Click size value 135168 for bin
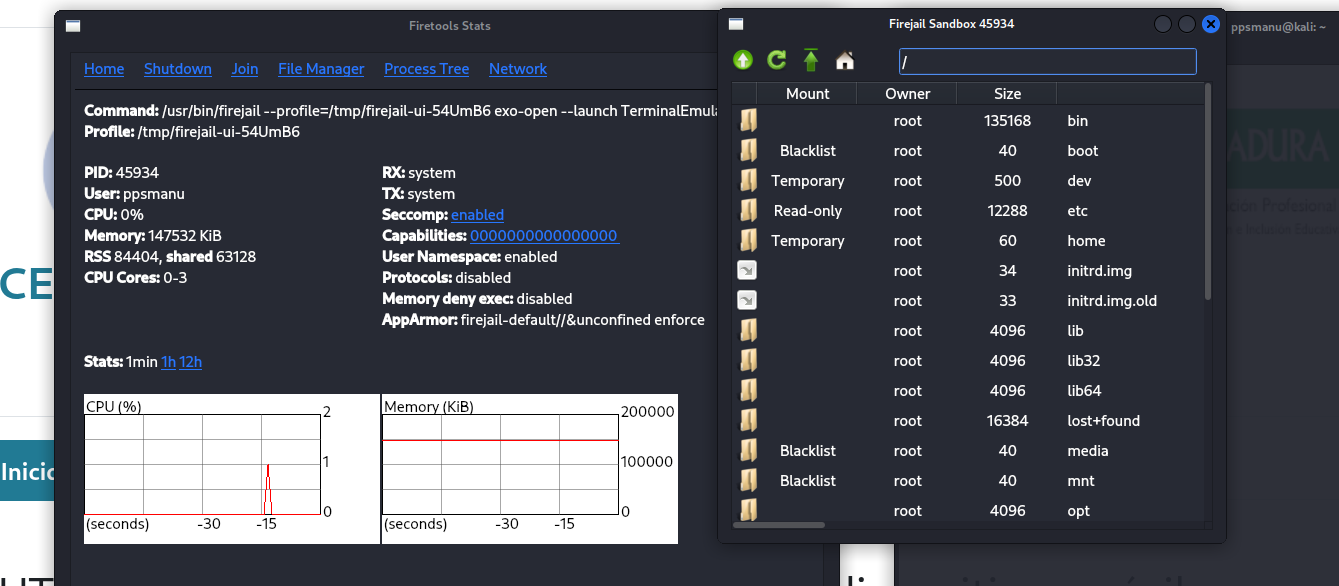The width and height of the screenshot is (1339, 586). point(1007,121)
